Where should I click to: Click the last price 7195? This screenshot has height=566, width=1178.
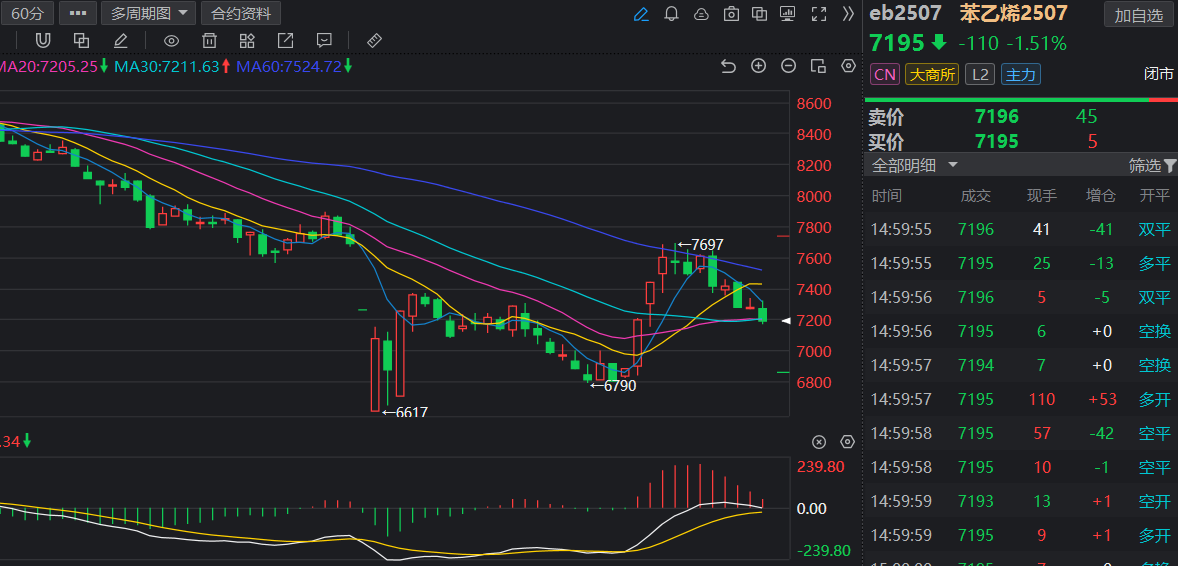coord(897,43)
